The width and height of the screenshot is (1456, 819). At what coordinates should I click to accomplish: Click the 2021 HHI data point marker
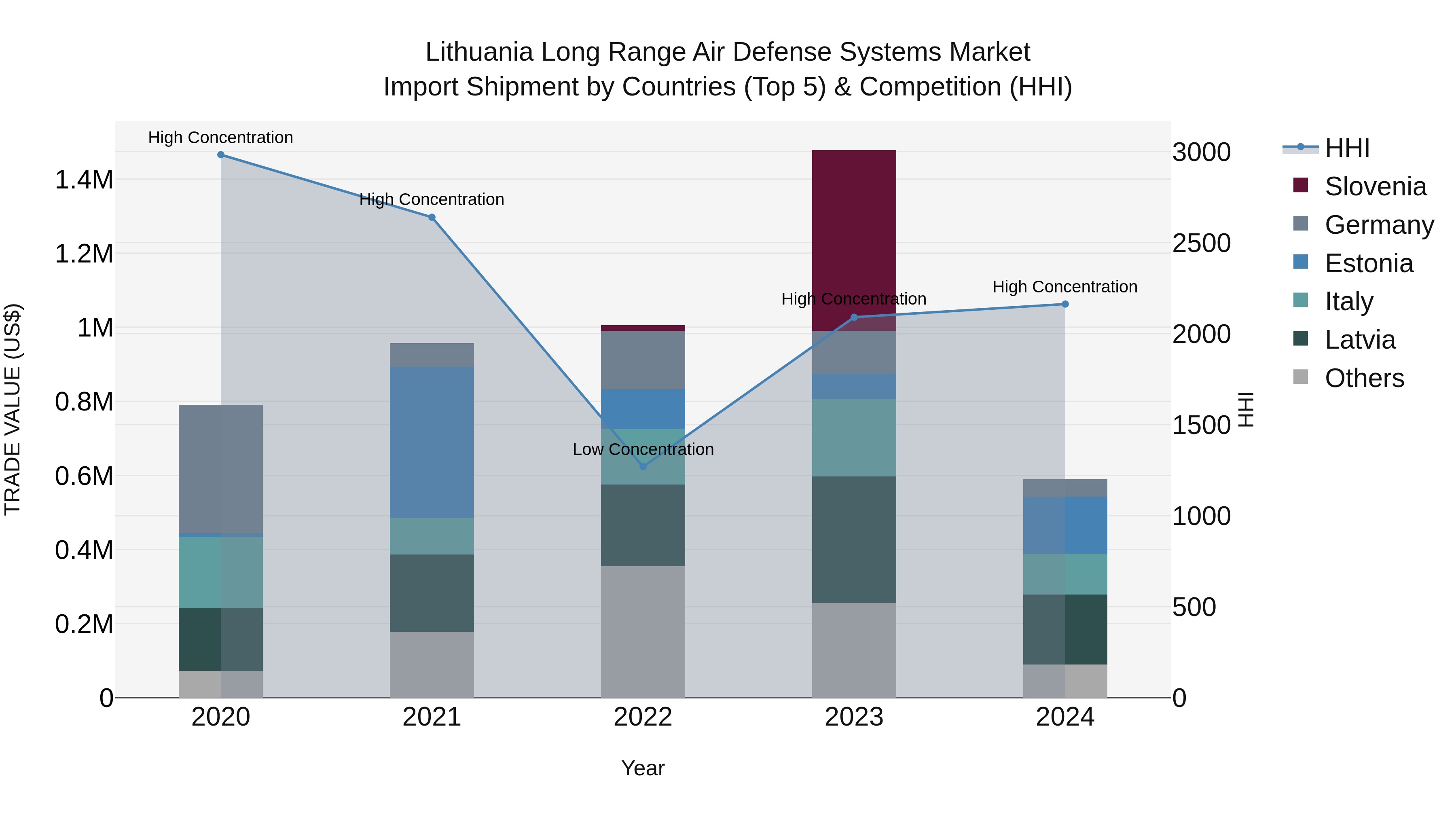click(x=432, y=217)
